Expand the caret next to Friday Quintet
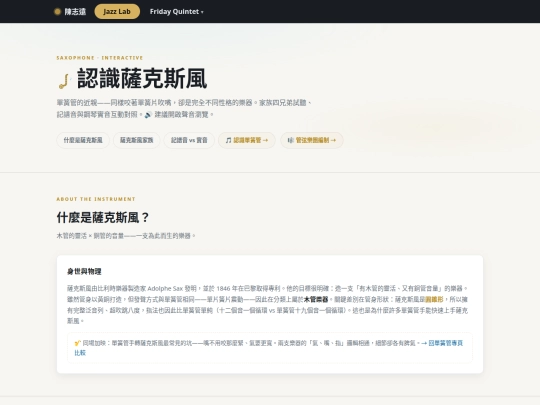This screenshot has height=405, width=540. pyautogui.click(x=202, y=12)
